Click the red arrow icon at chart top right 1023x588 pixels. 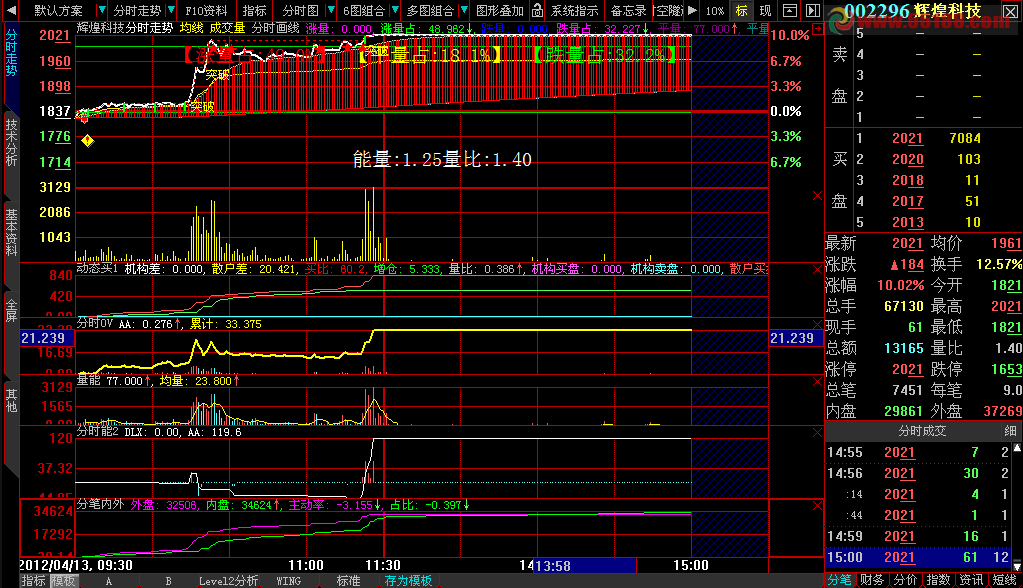point(817,29)
